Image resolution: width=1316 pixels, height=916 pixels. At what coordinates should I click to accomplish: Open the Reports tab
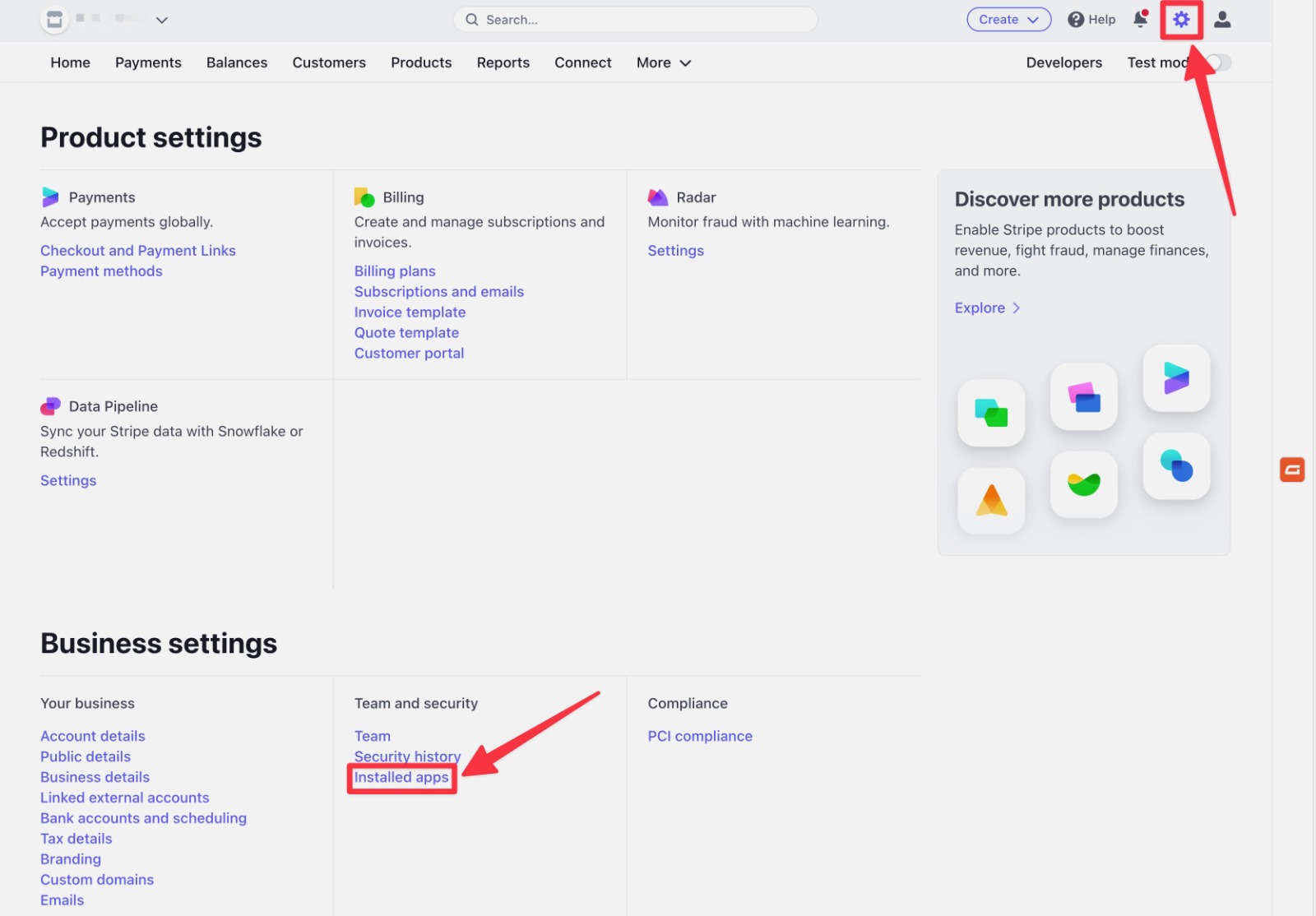click(x=503, y=62)
